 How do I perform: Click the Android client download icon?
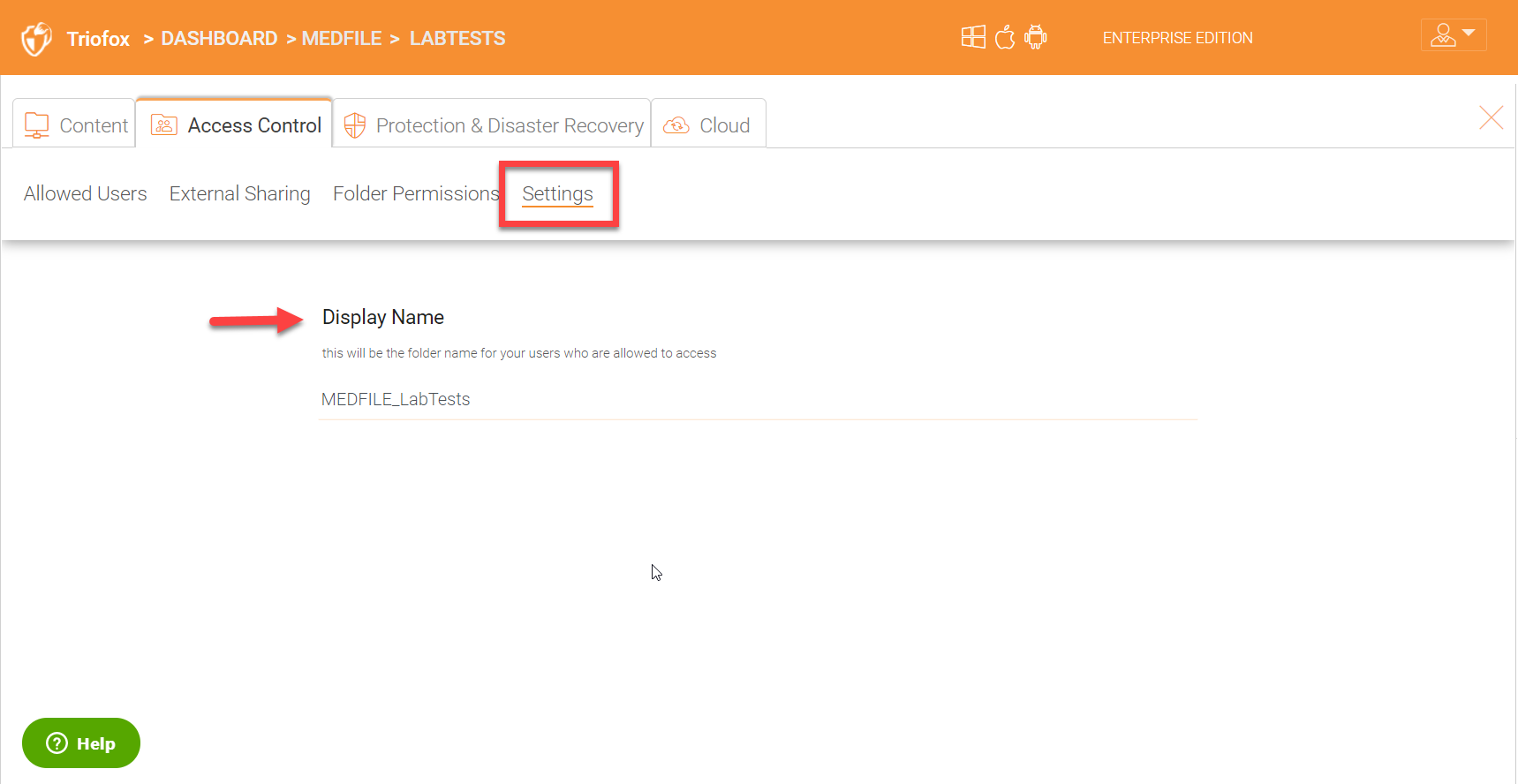tap(1036, 37)
